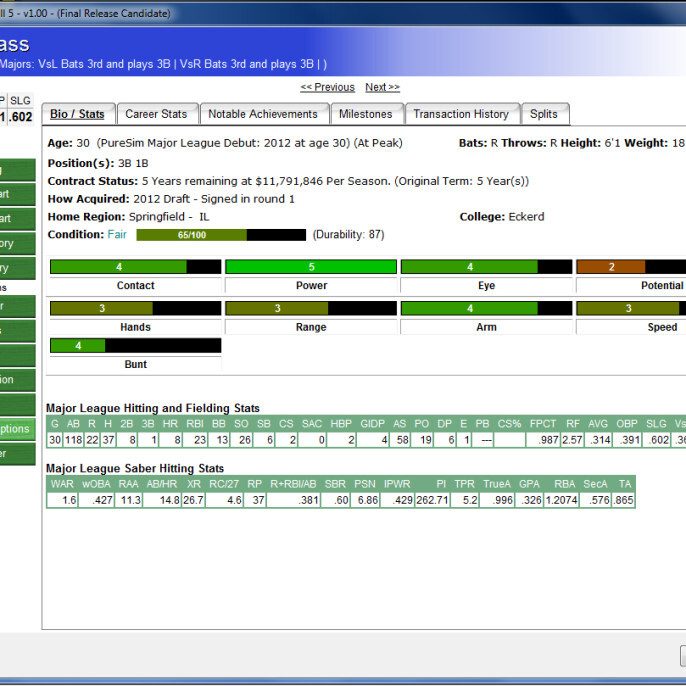Click the Fair condition status text
The width and height of the screenshot is (686, 686).
click(x=119, y=235)
